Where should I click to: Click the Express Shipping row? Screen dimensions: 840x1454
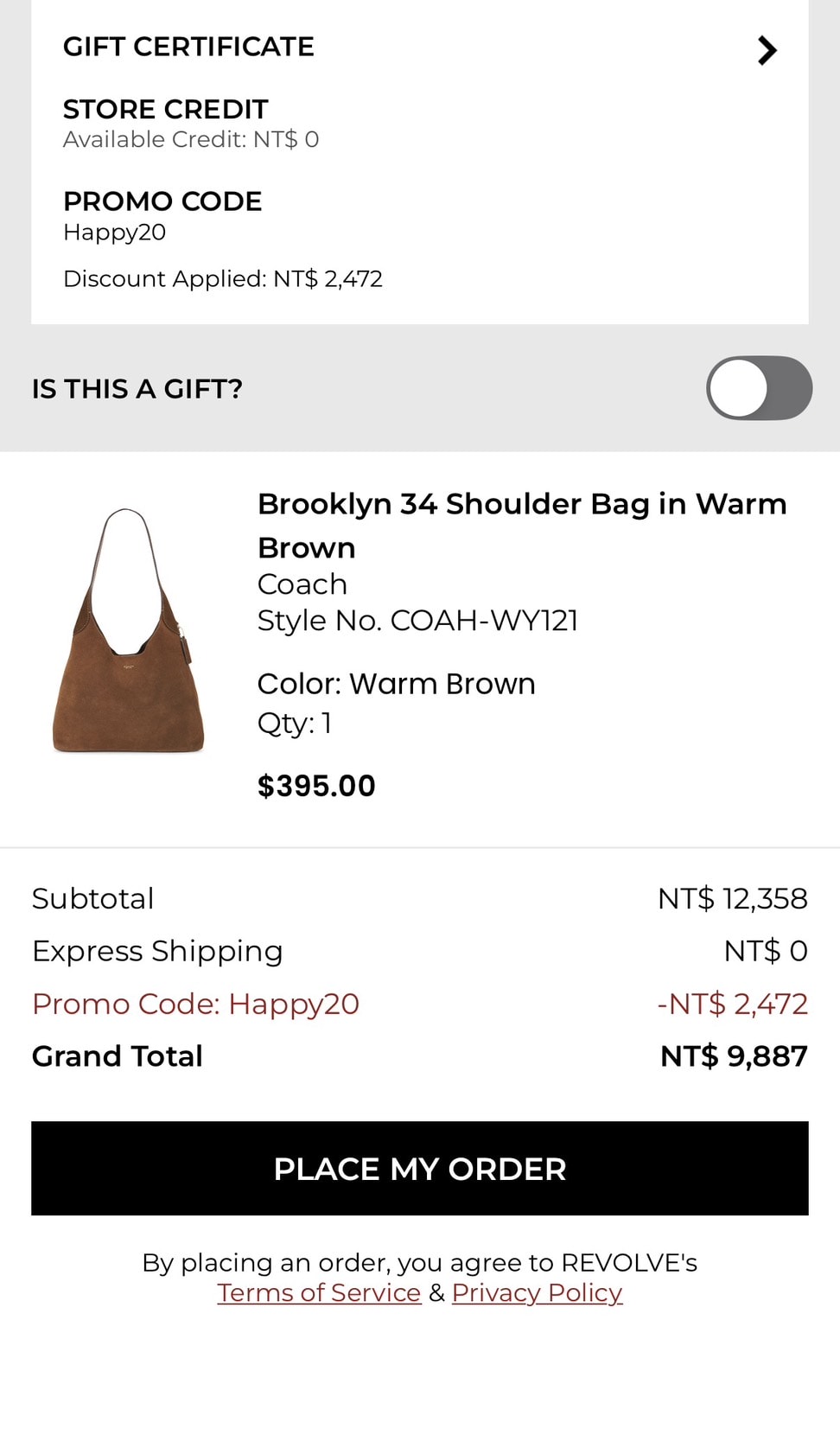(420, 951)
